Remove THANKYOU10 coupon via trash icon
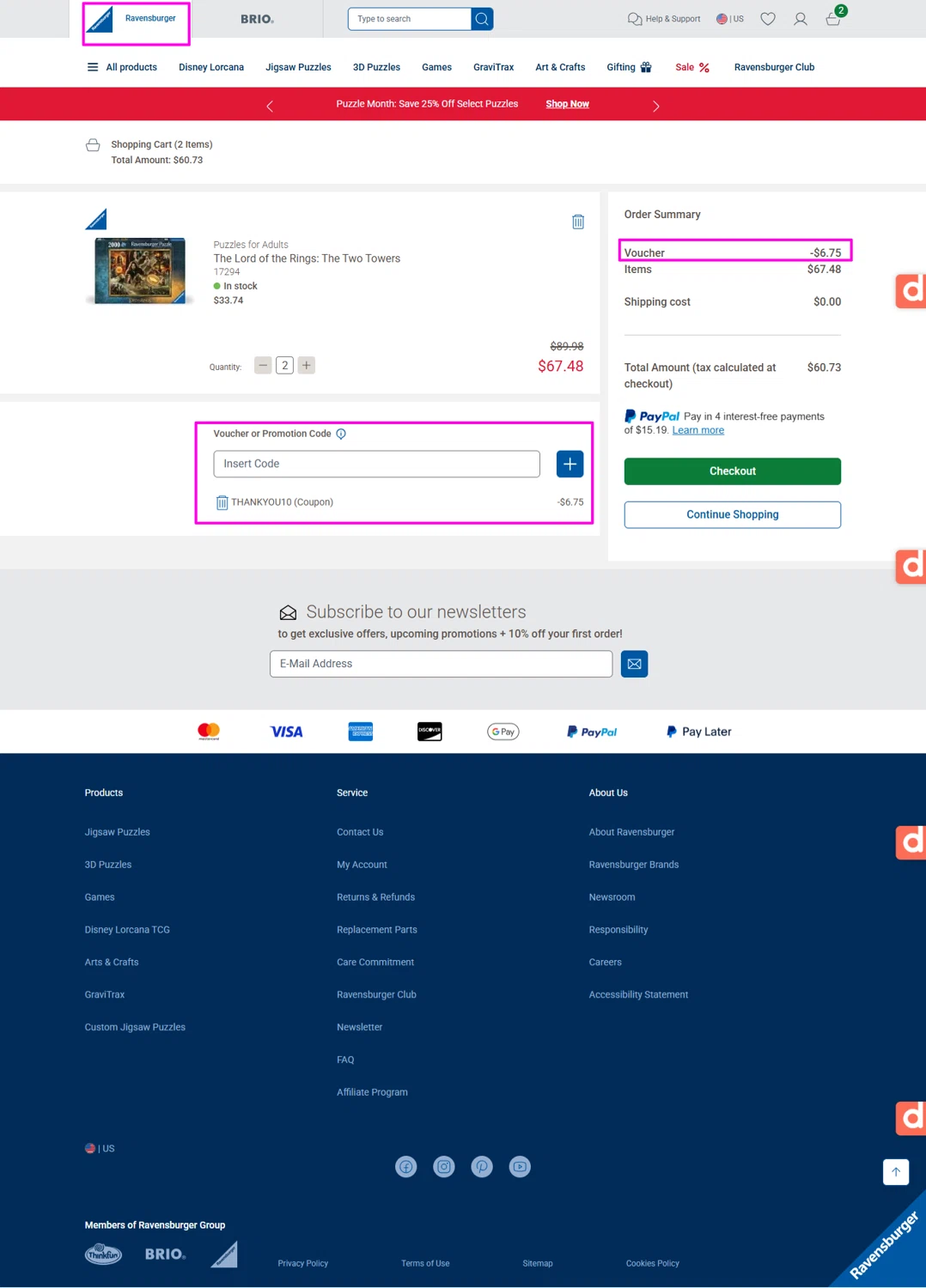The width and height of the screenshot is (926, 1288). coord(222,502)
